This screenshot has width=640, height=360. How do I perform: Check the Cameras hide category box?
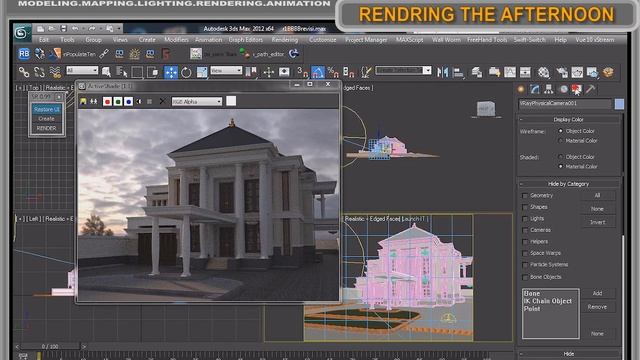(525, 230)
